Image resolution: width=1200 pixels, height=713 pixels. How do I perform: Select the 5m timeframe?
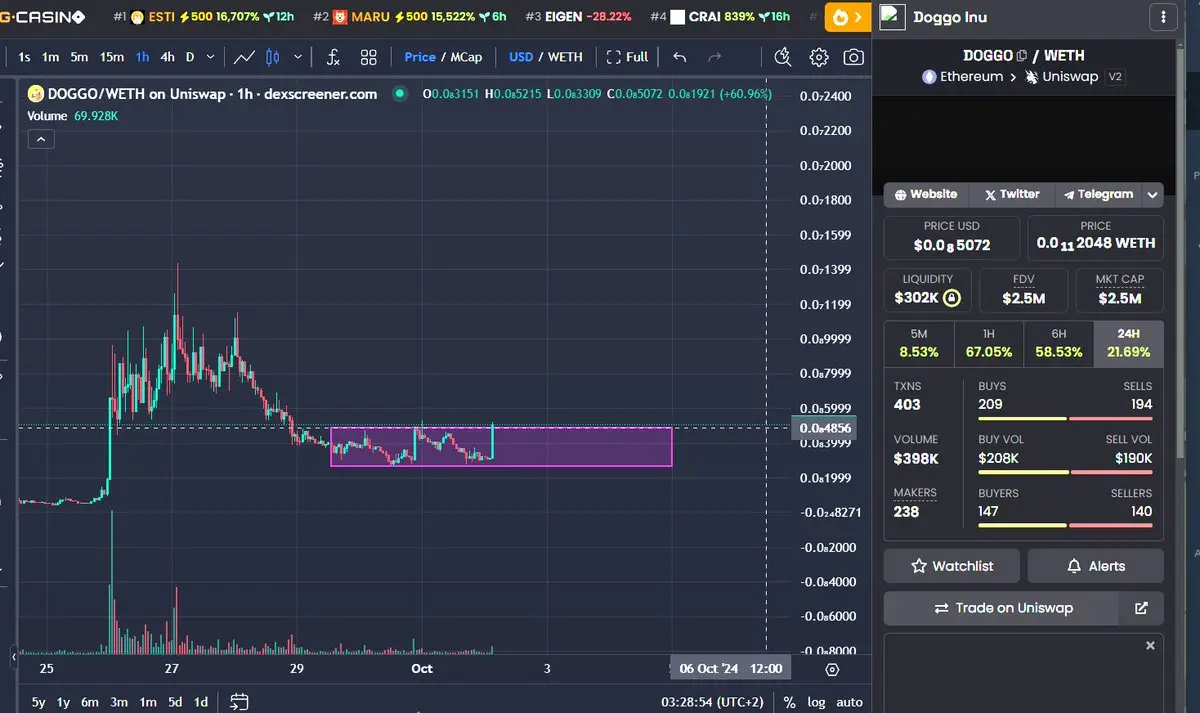(79, 57)
